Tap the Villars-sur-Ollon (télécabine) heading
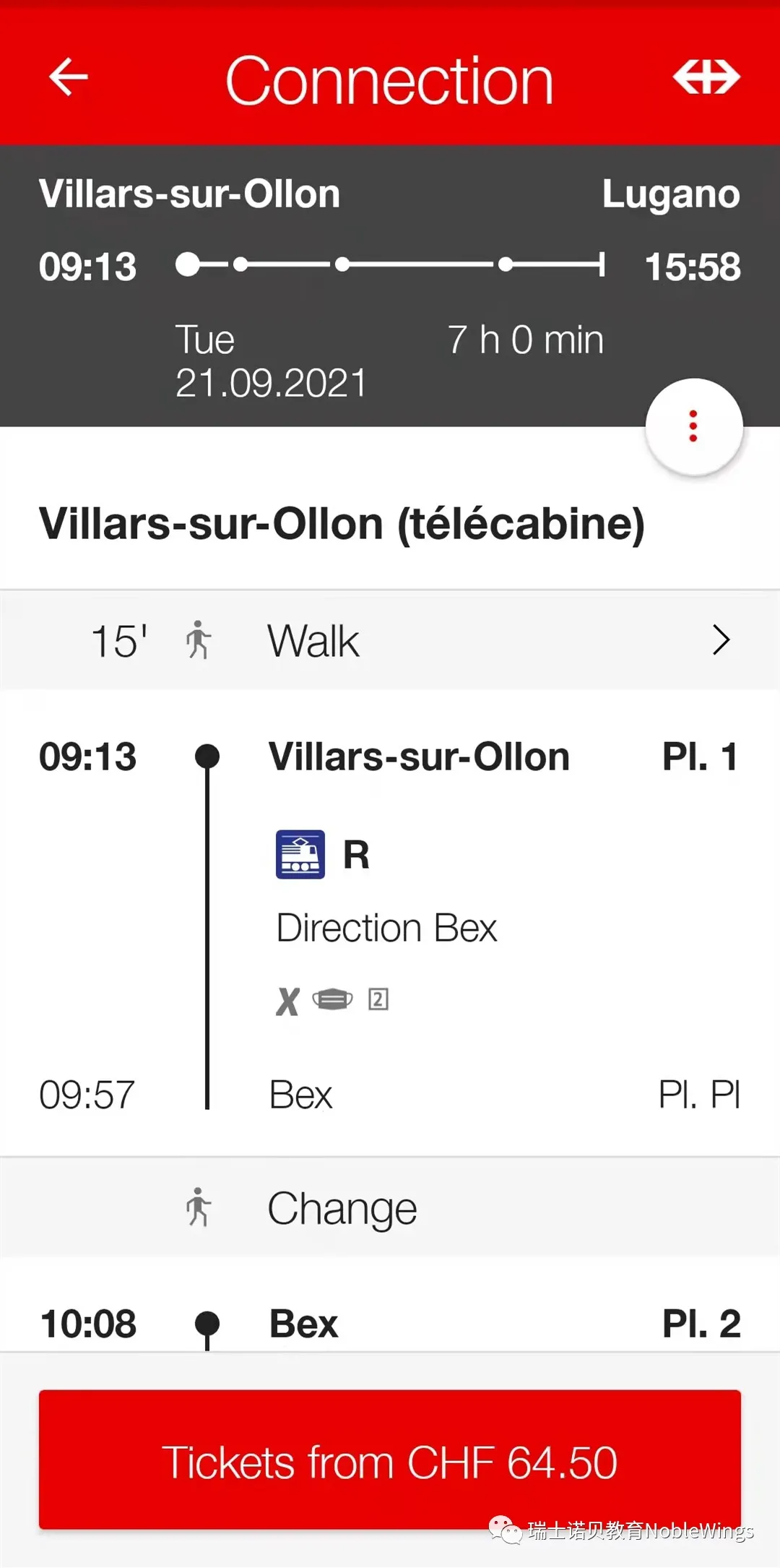780x1568 pixels. (x=342, y=524)
